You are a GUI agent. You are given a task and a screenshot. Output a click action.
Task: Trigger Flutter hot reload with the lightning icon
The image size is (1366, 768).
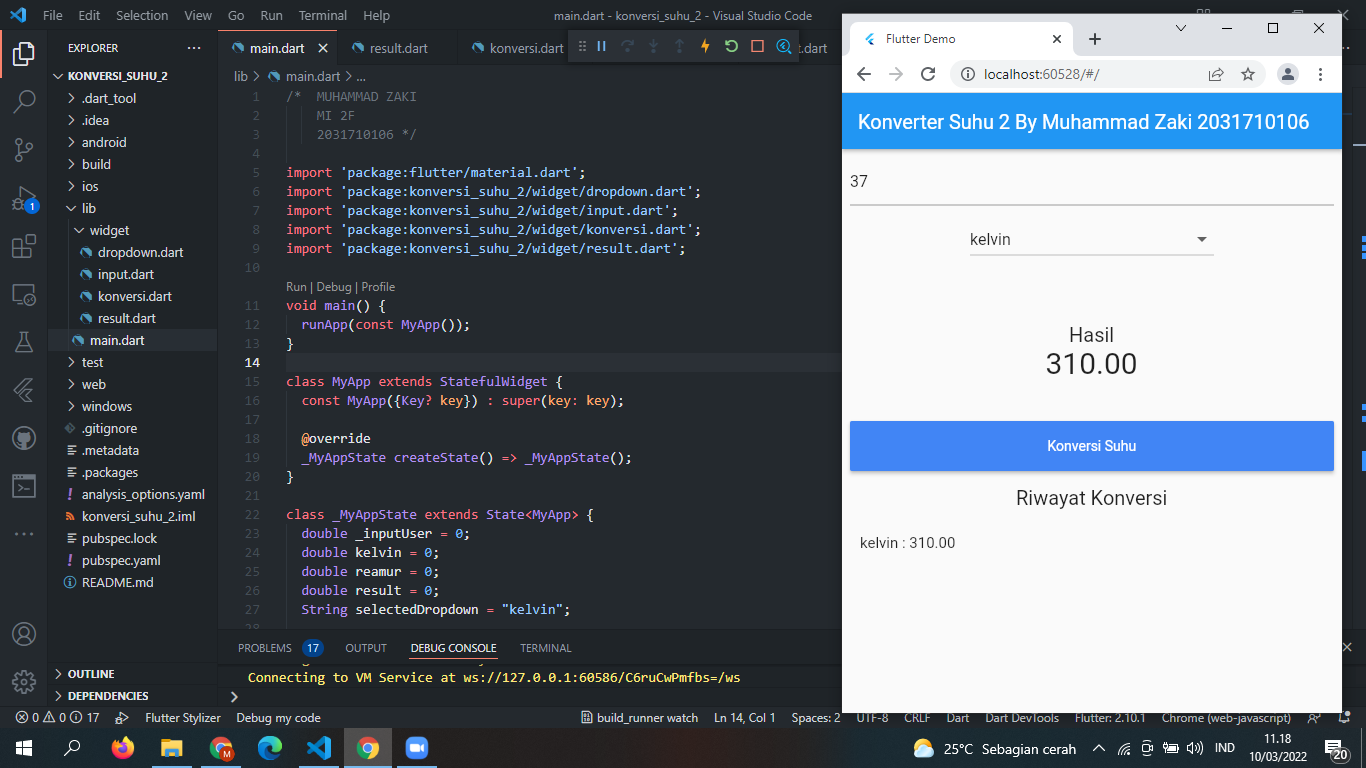click(705, 47)
